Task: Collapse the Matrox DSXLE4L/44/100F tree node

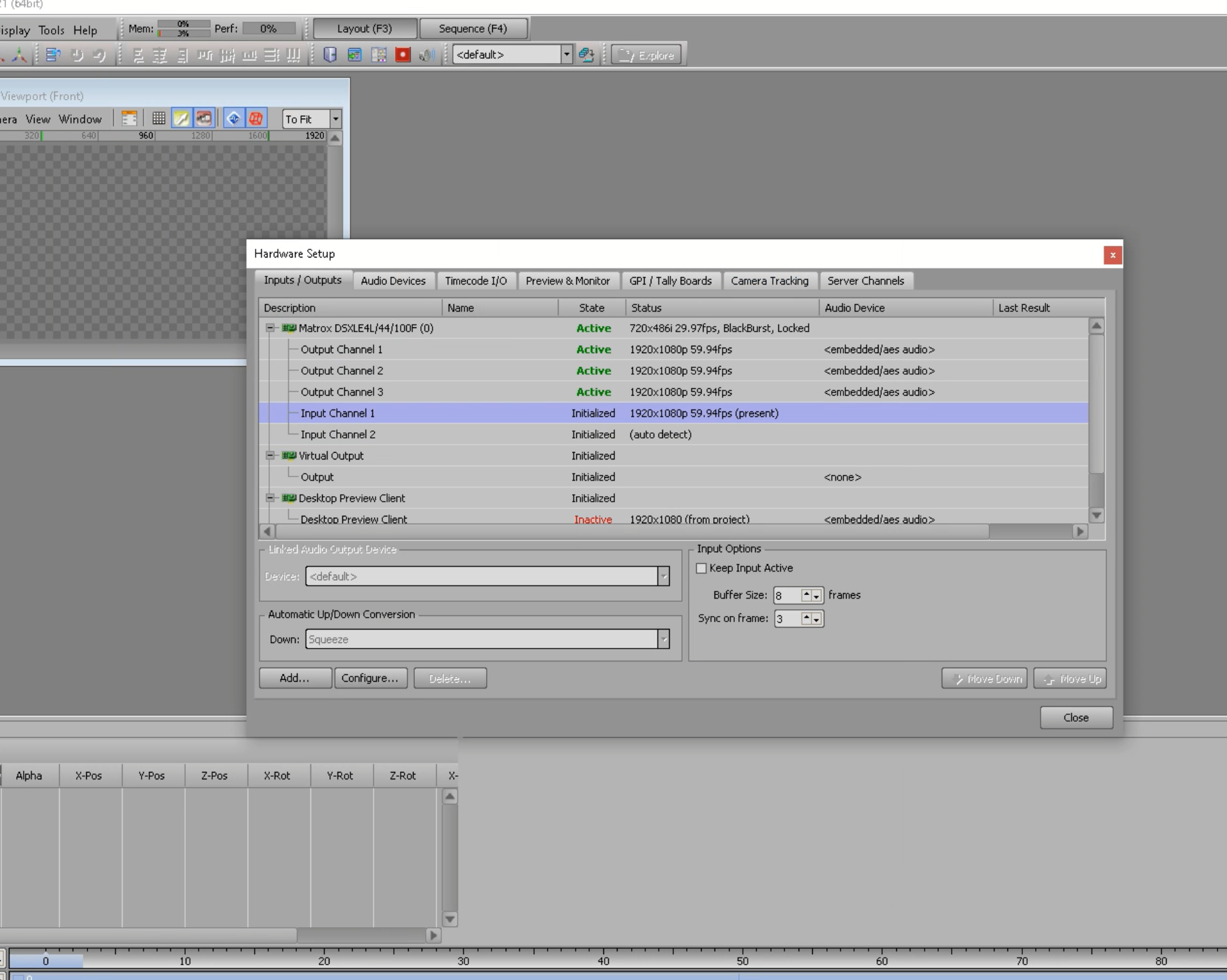Action: coord(270,328)
